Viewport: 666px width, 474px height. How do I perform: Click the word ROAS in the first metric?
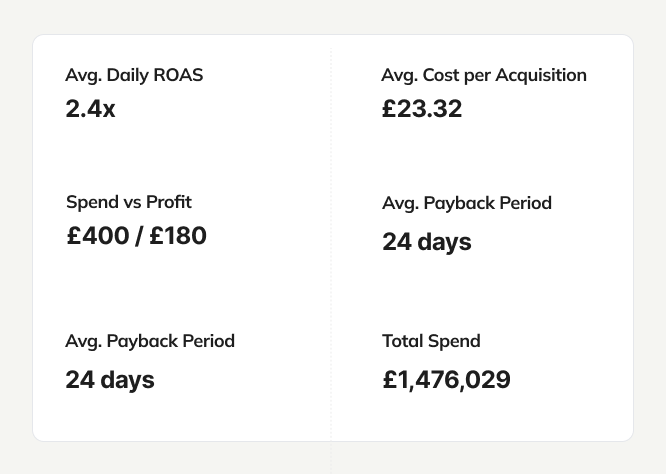coord(178,75)
